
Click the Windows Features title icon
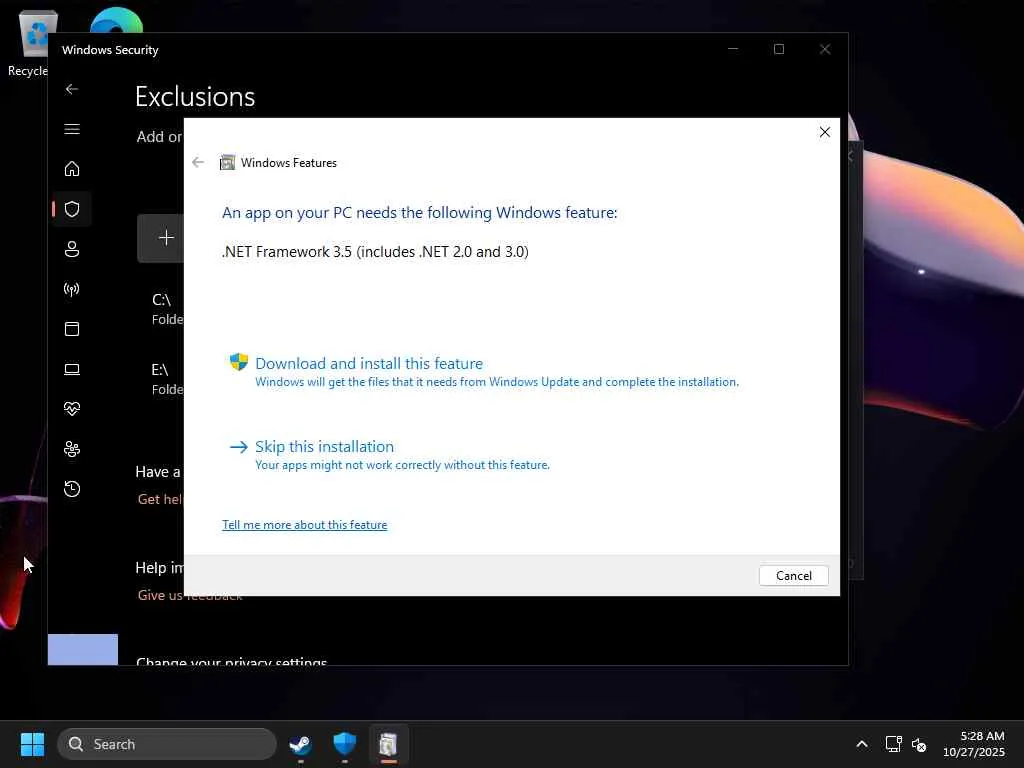[227, 163]
